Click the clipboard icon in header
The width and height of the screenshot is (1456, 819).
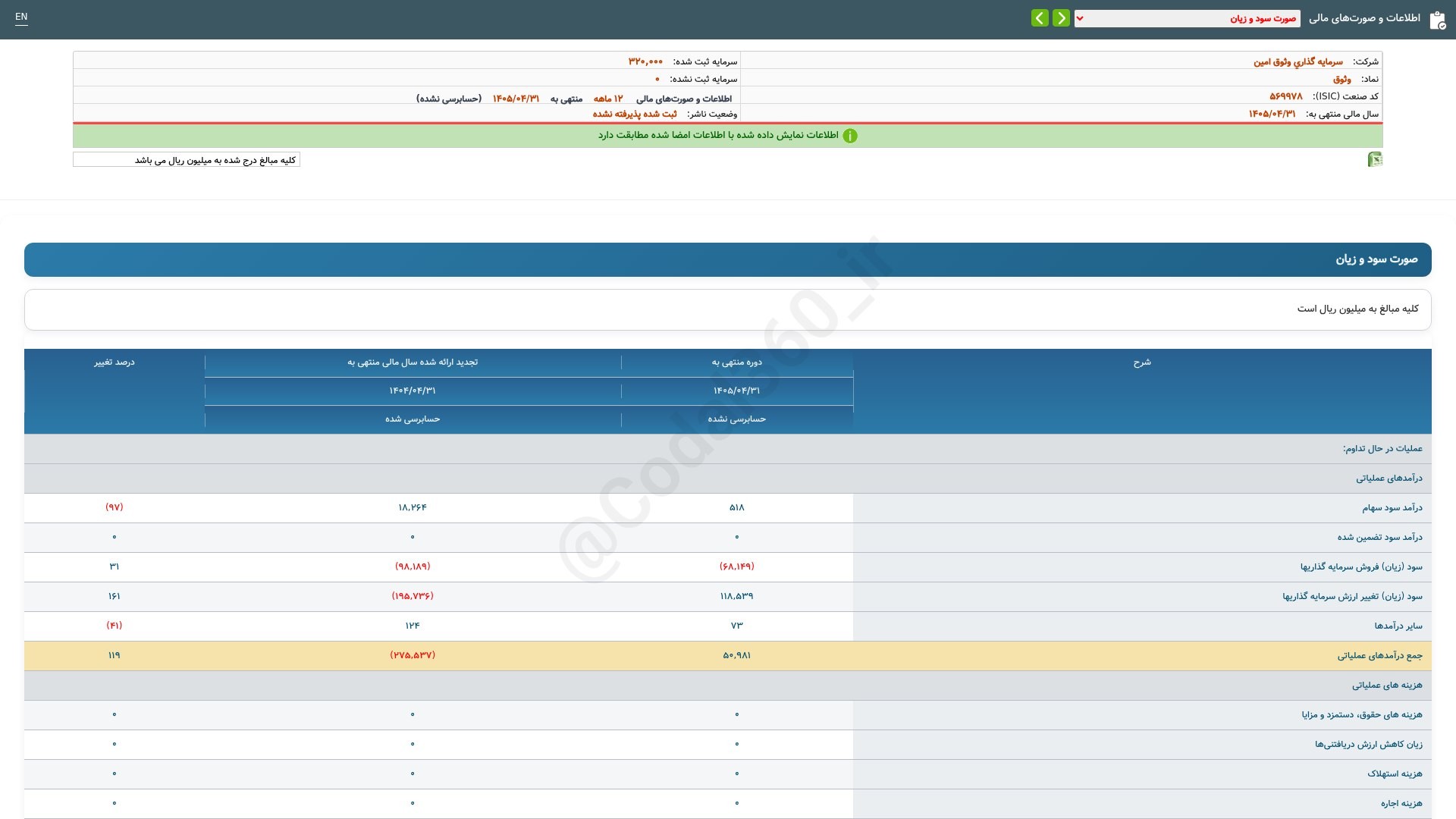coord(1437,20)
